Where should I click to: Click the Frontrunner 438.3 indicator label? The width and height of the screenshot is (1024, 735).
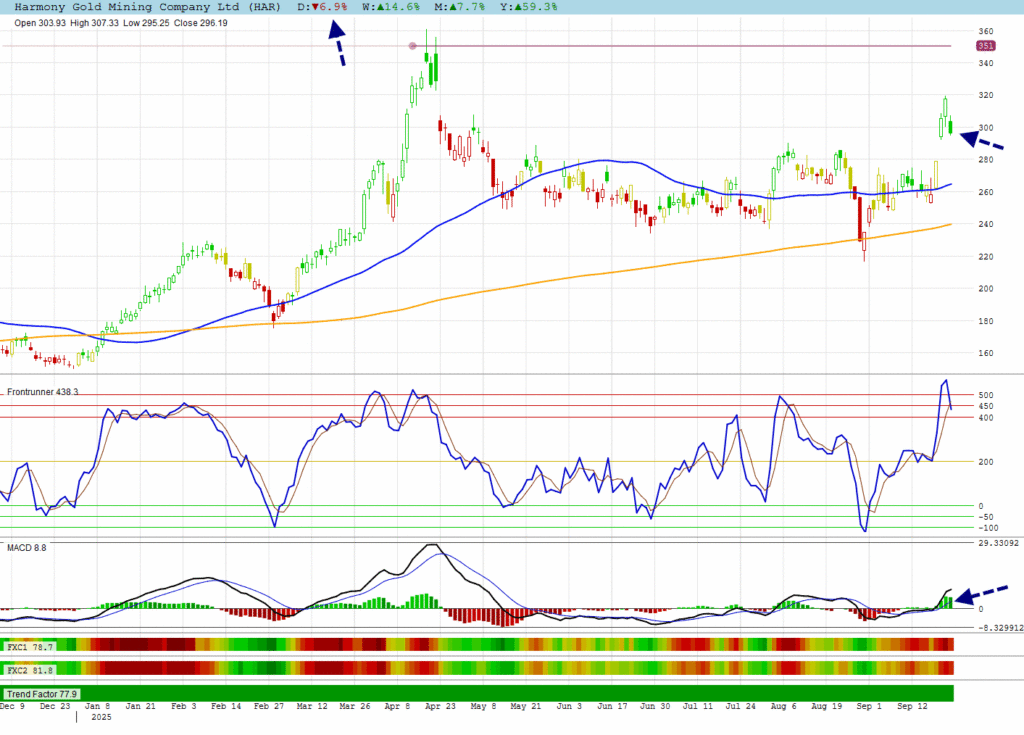tap(43, 393)
